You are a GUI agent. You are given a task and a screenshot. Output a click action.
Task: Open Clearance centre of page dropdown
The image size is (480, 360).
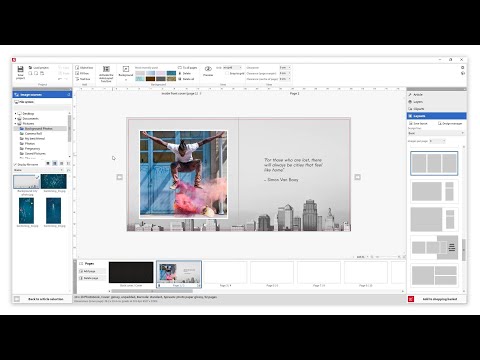[285, 79]
